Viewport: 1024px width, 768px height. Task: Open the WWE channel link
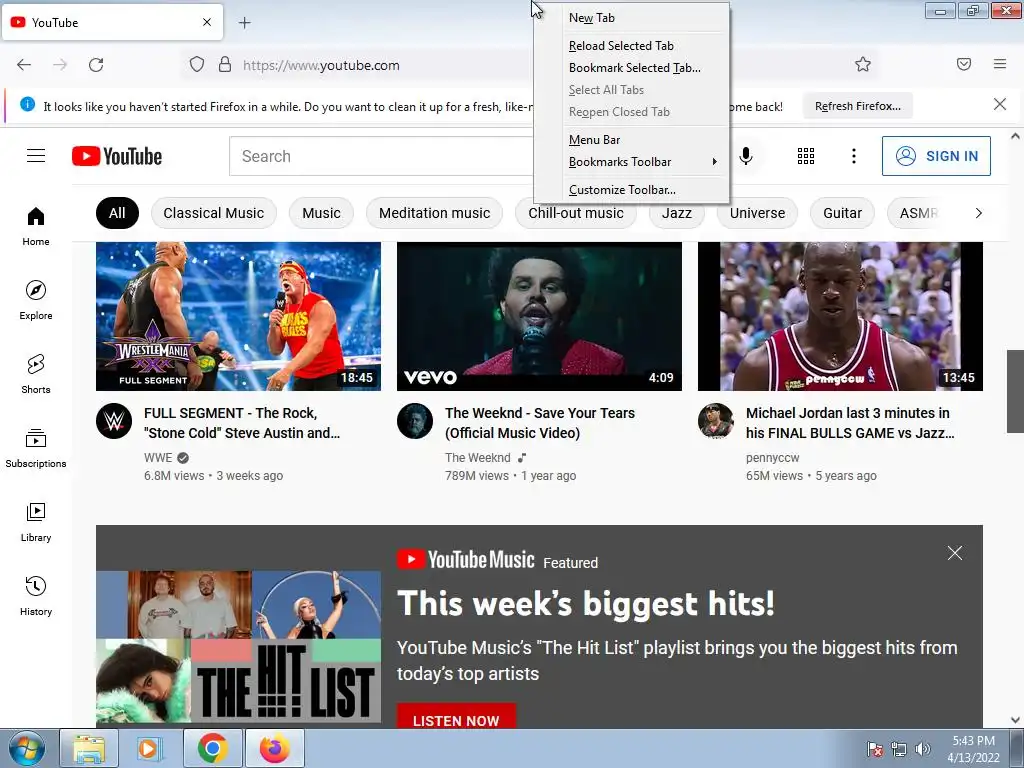click(x=158, y=458)
